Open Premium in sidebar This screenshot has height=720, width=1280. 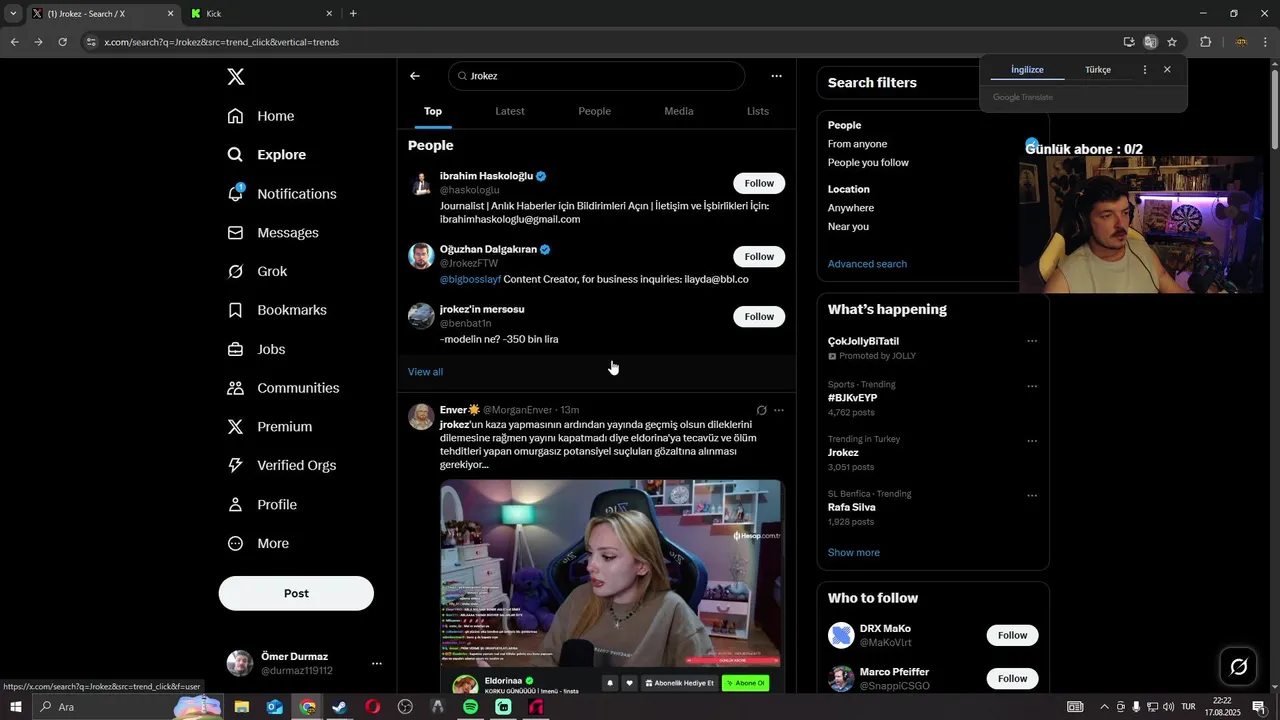270,427
